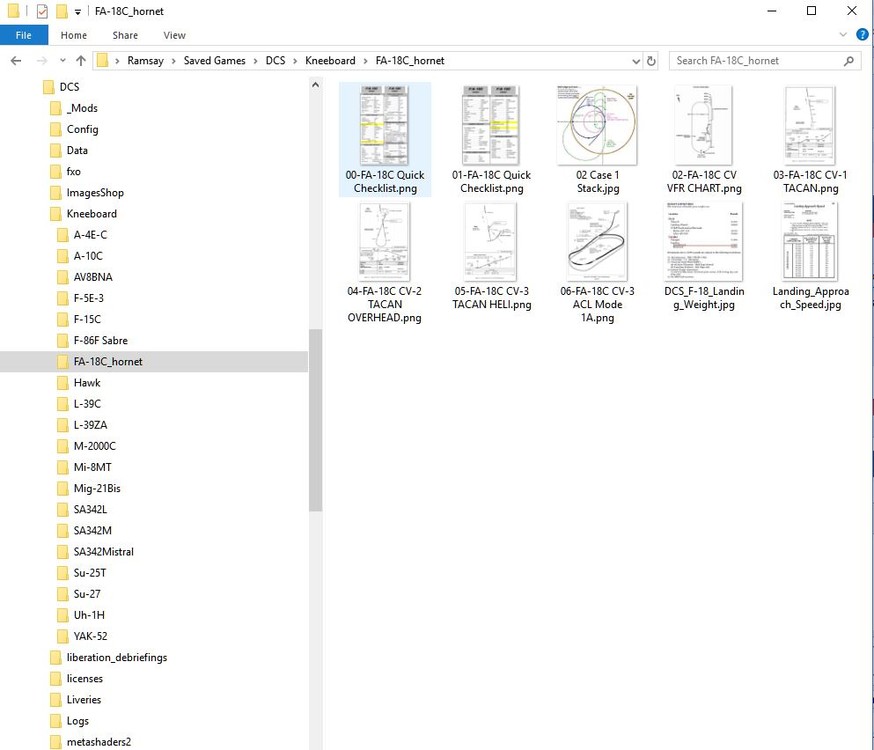This screenshot has width=874, height=750.
Task: Click the forward navigation arrow
Action: click(x=40, y=60)
